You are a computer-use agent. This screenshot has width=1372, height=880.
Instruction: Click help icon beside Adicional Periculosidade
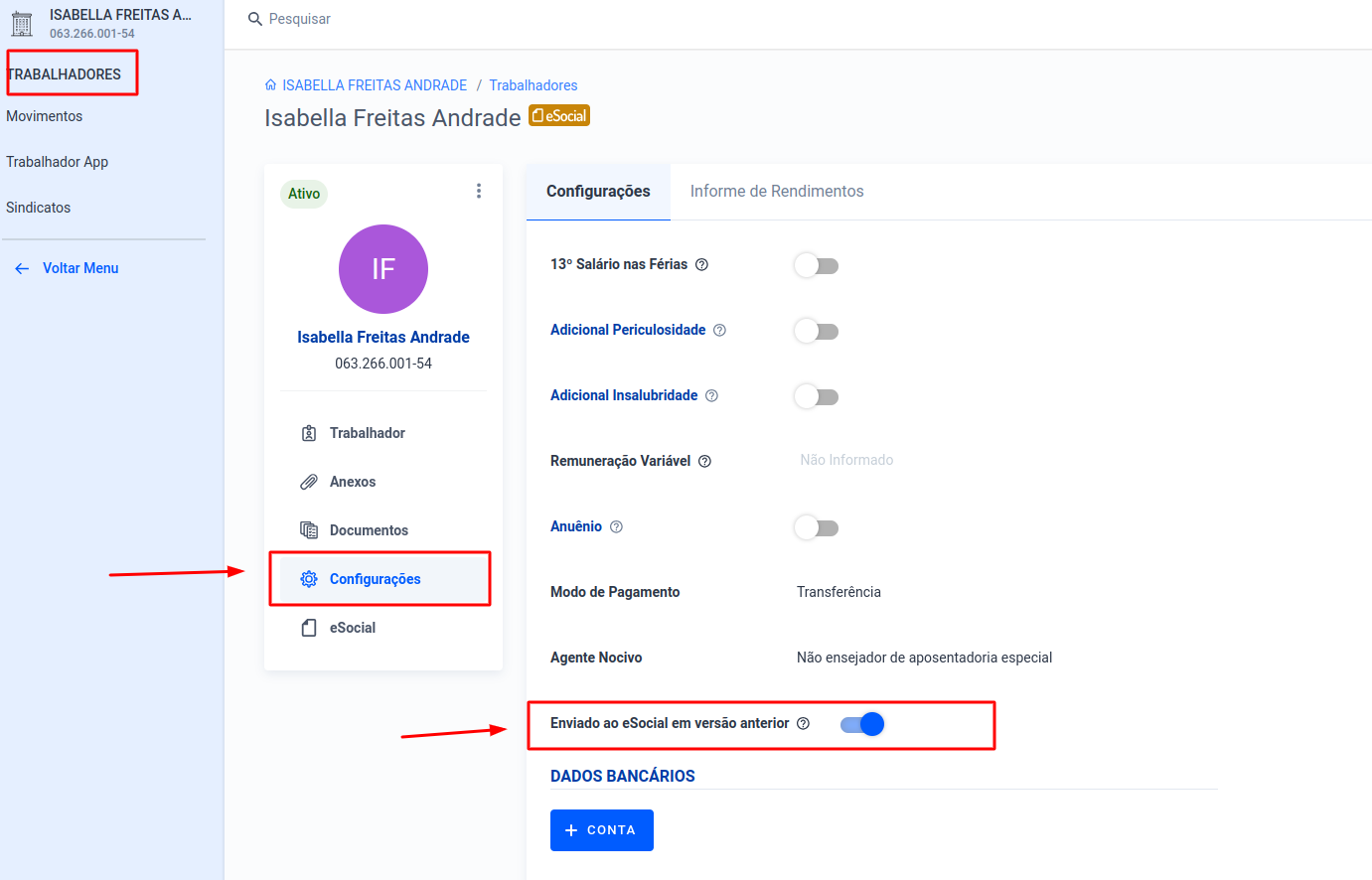point(719,330)
